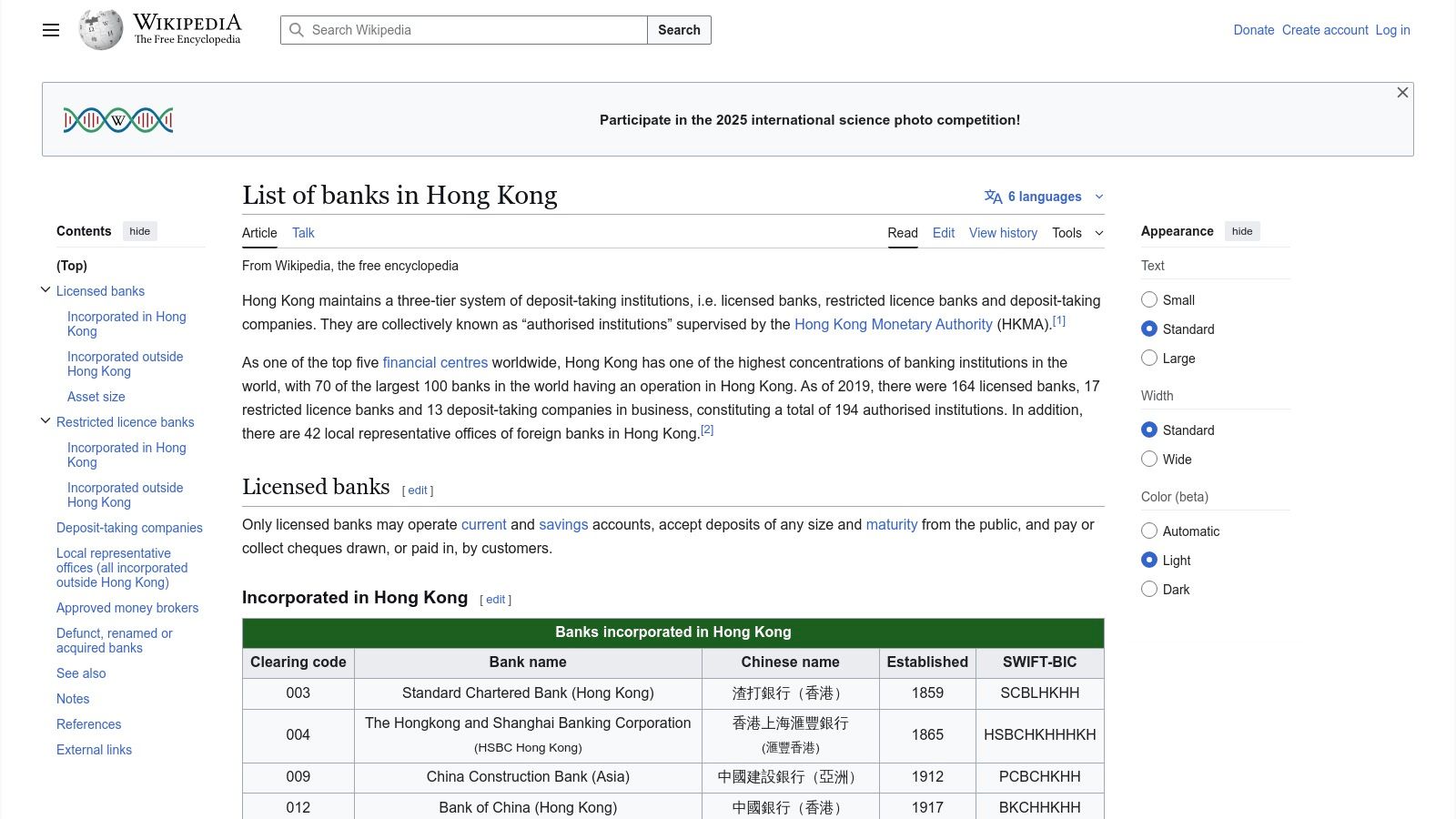
Task: Click the Wikipedia globe logo
Action: click(101, 30)
